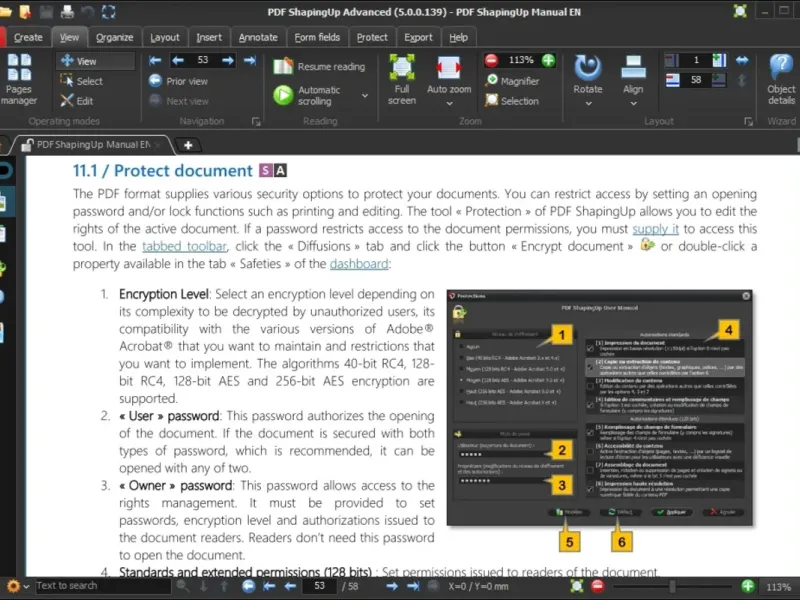800x600 pixels.
Task: Open the Insert tab
Action: 209,37
